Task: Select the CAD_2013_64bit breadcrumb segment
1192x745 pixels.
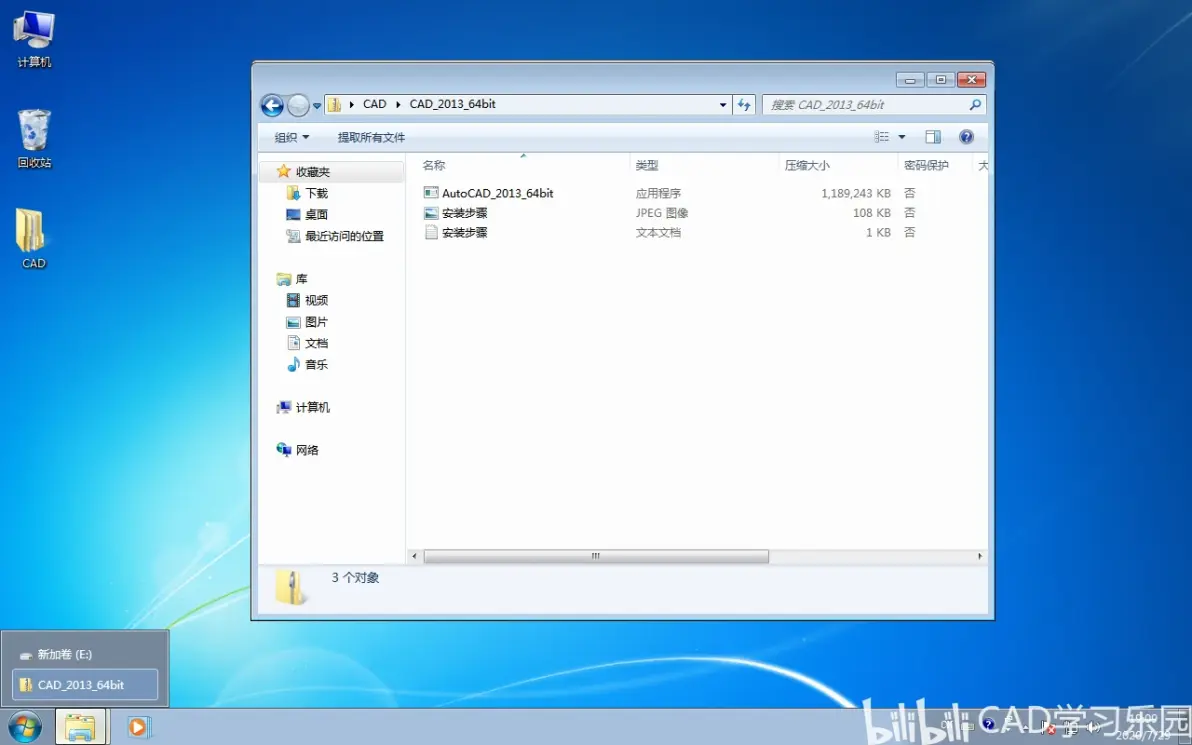Action: click(452, 104)
